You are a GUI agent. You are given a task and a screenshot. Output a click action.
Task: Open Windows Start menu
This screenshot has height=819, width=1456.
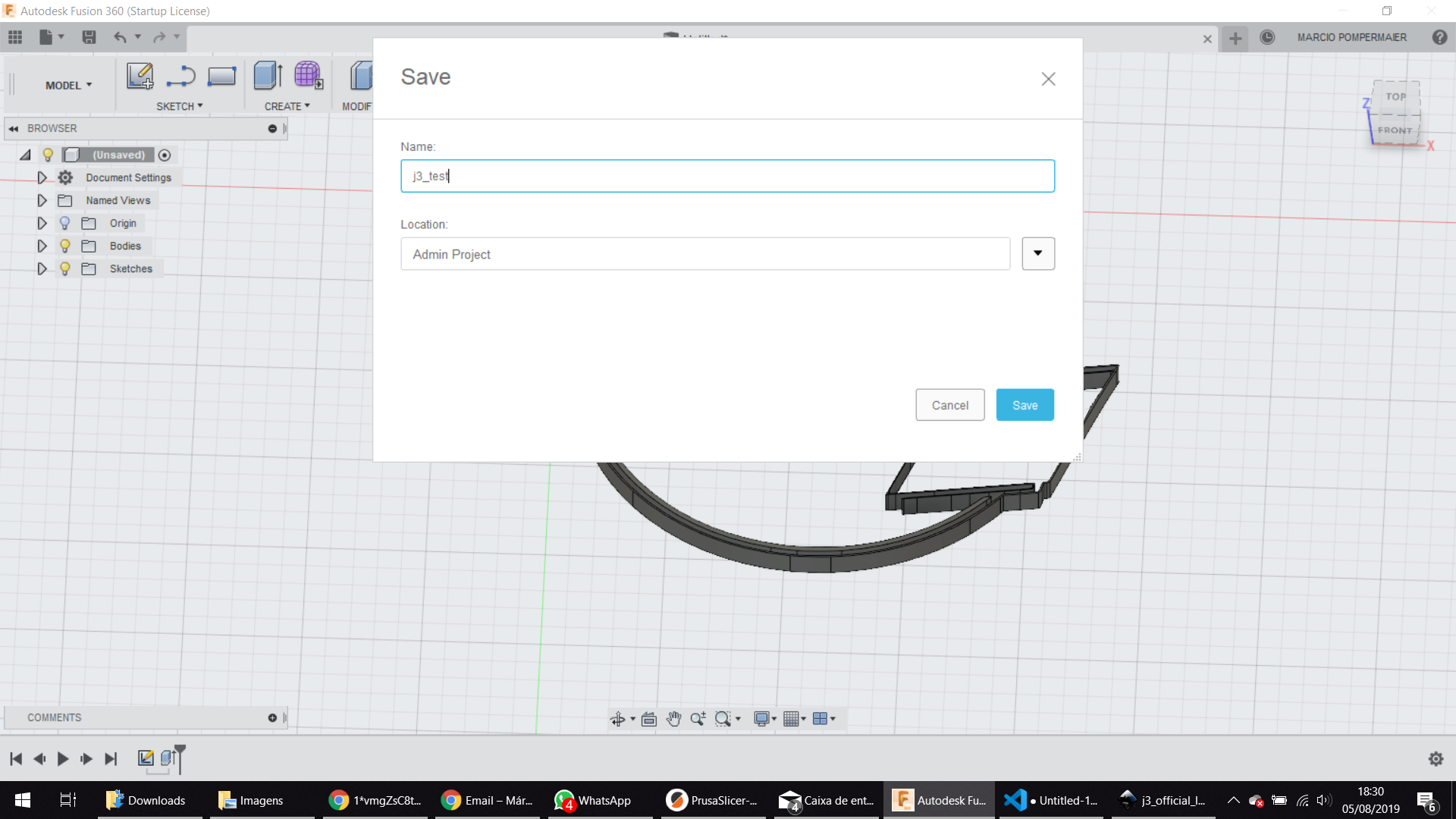(23, 800)
